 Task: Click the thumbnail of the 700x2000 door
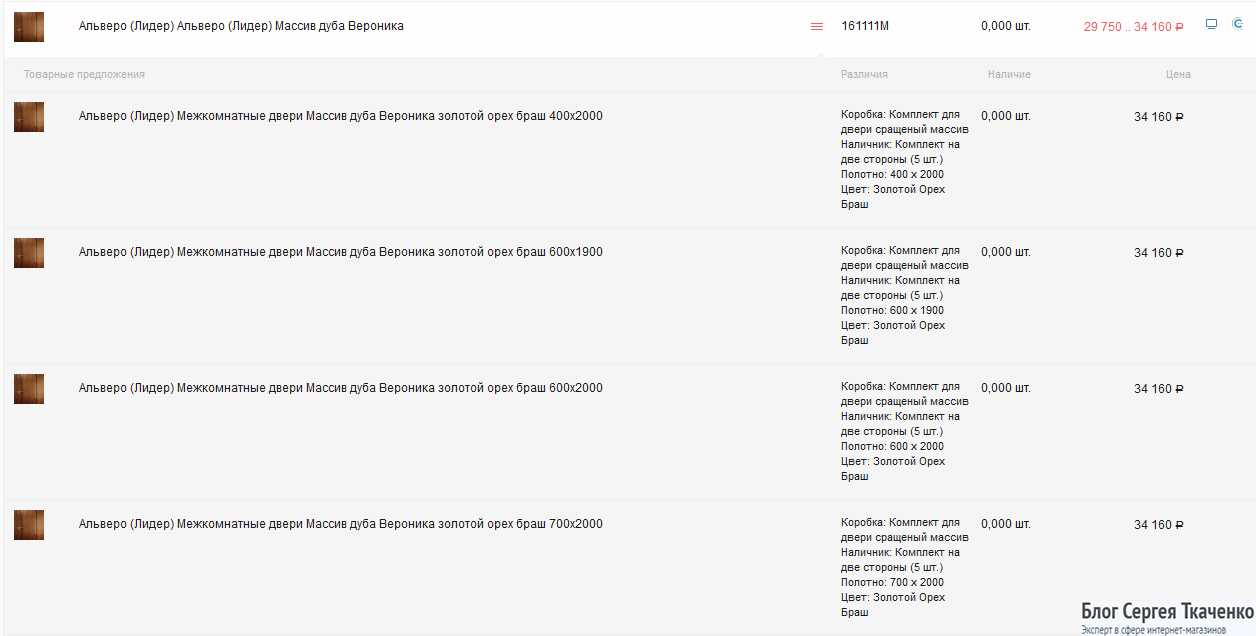[x=29, y=525]
